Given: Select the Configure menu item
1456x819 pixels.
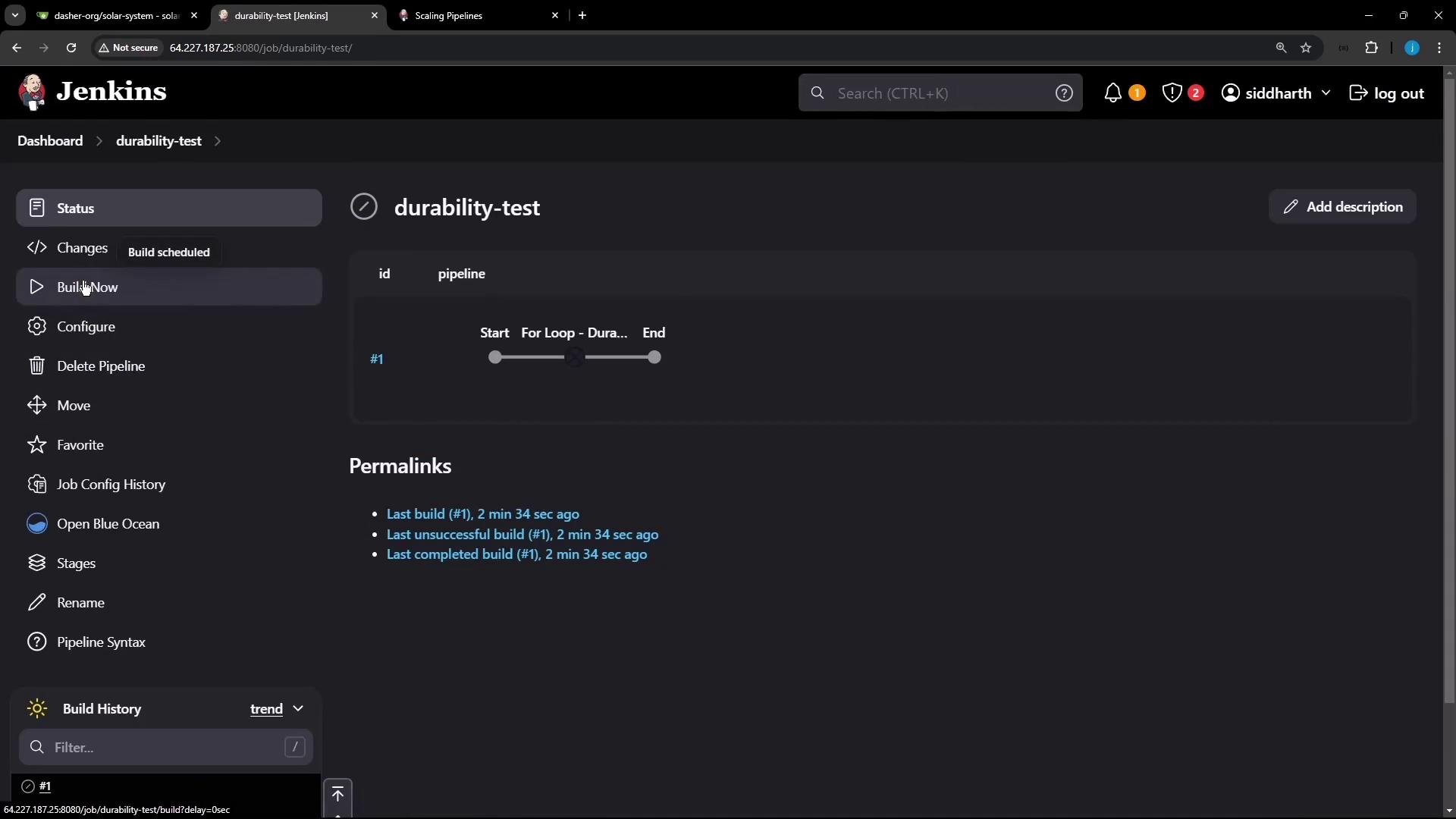Looking at the screenshot, I should tap(86, 327).
